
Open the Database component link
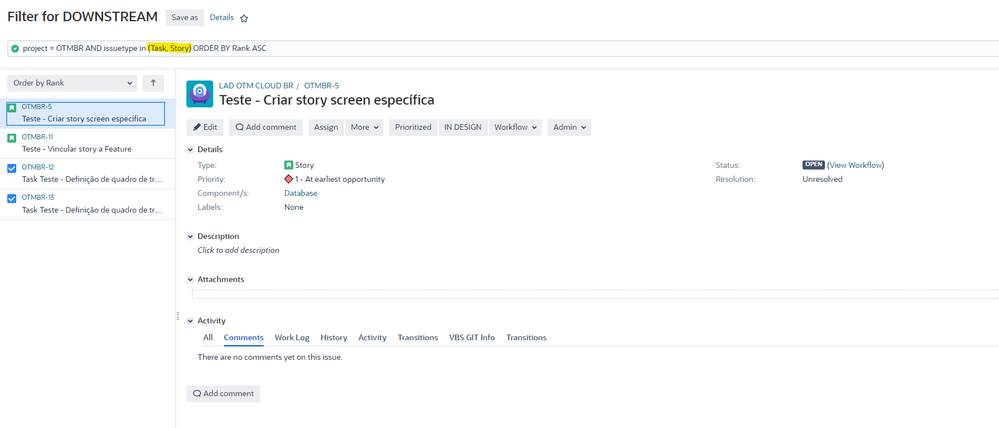301,193
